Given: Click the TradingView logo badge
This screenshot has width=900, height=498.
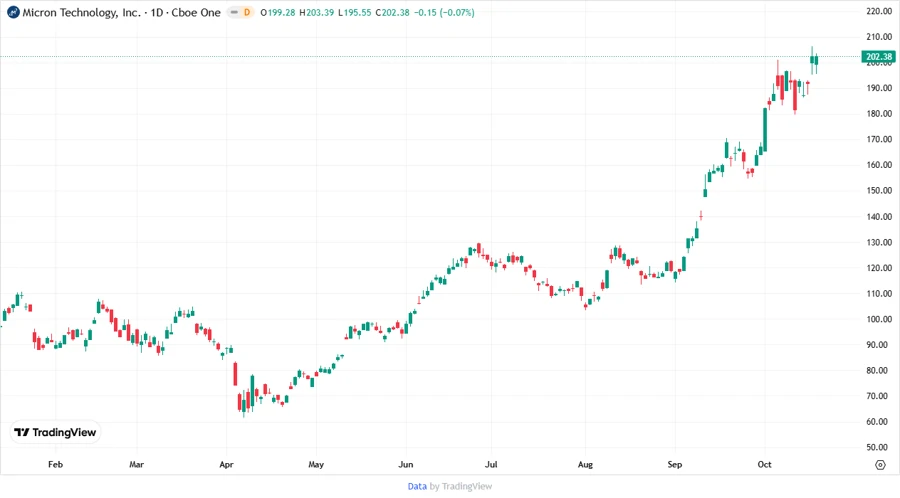Looking at the screenshot, I should pos(56,432).
